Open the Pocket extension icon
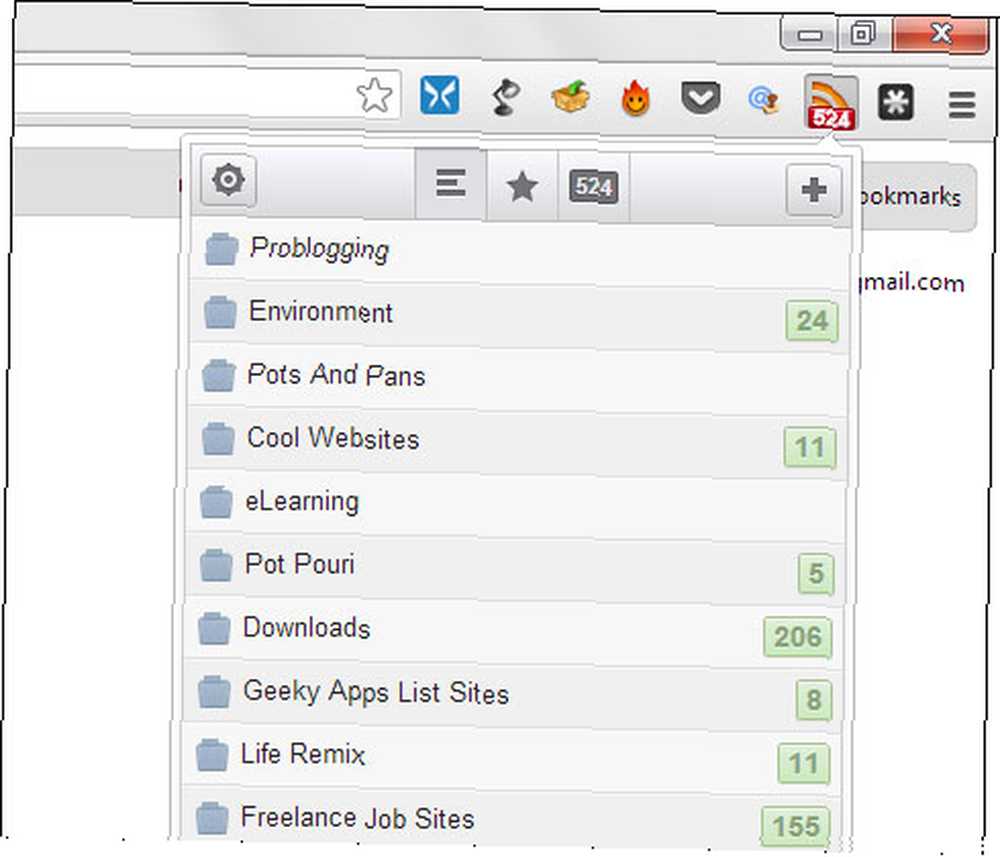1000x857 pixels. click(700, 98)
